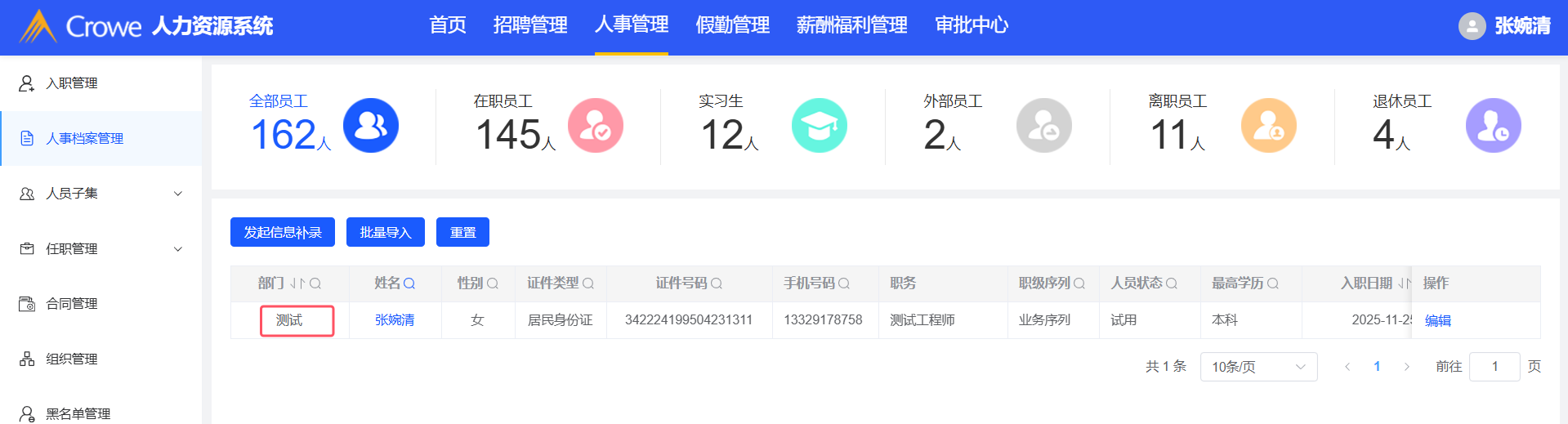Open the 薪酬福利管理 top menu
This screenshot has width=1568, height=424.
click(x=851, y=25)
